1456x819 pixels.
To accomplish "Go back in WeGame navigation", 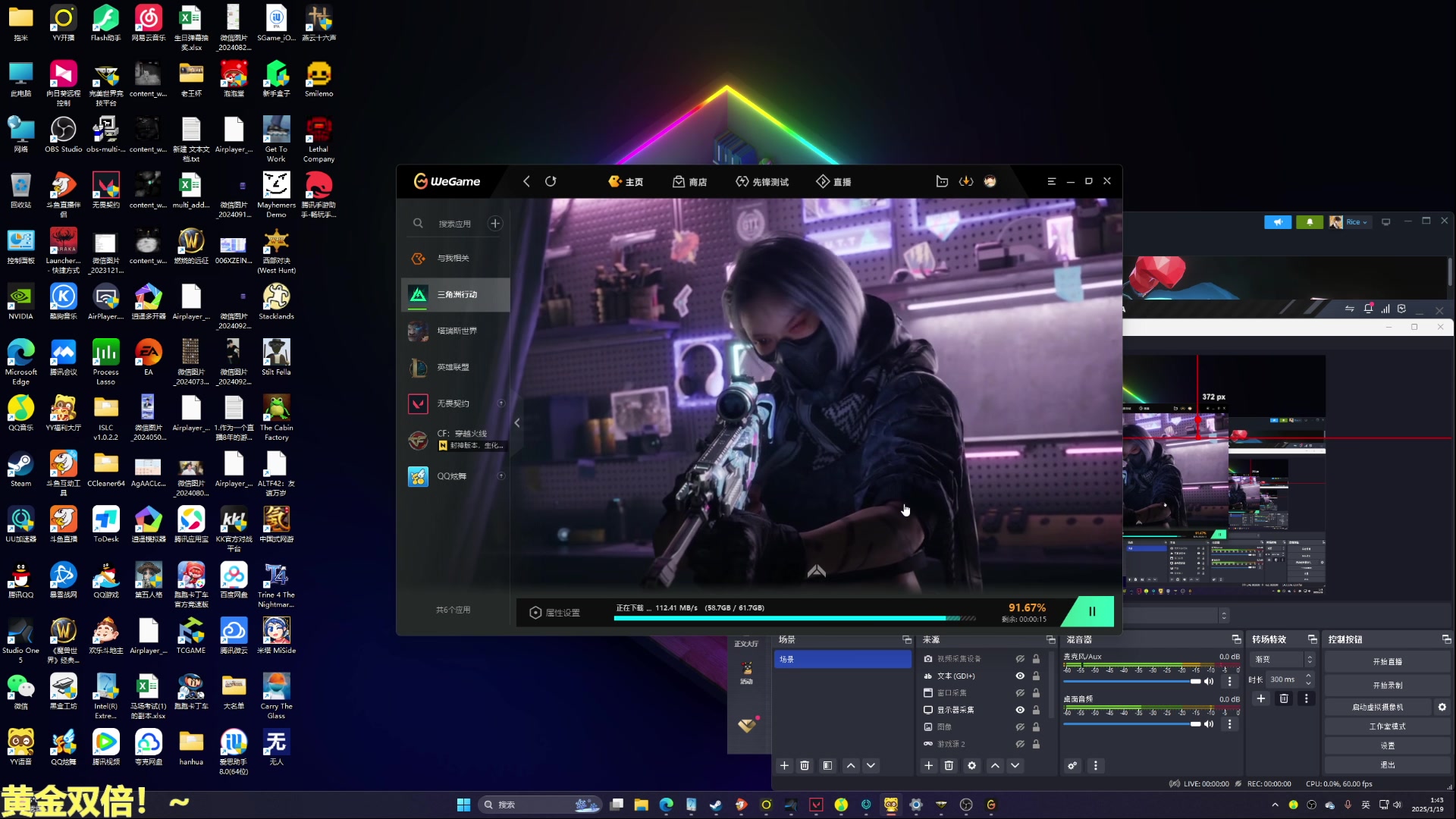I will pos(526,181).
